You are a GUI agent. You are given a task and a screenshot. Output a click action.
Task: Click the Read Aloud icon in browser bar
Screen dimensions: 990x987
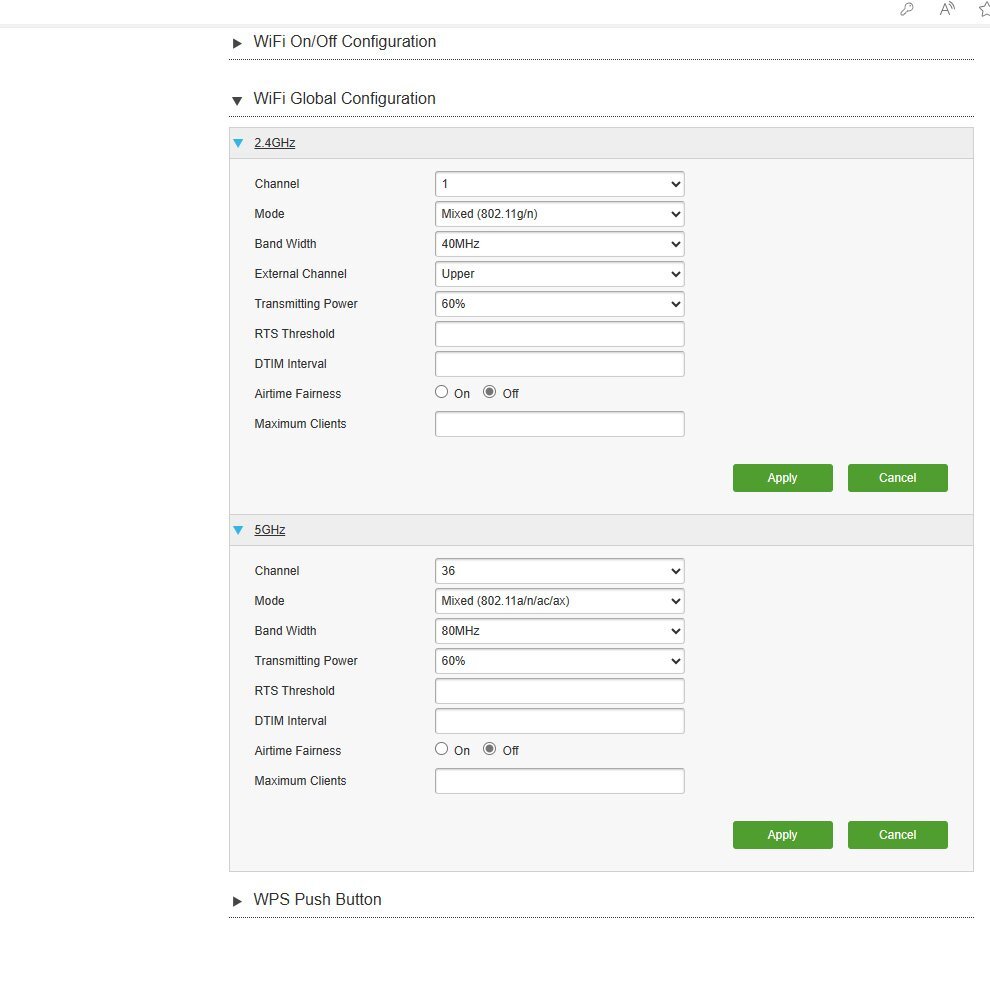click(x=946, y=9)
